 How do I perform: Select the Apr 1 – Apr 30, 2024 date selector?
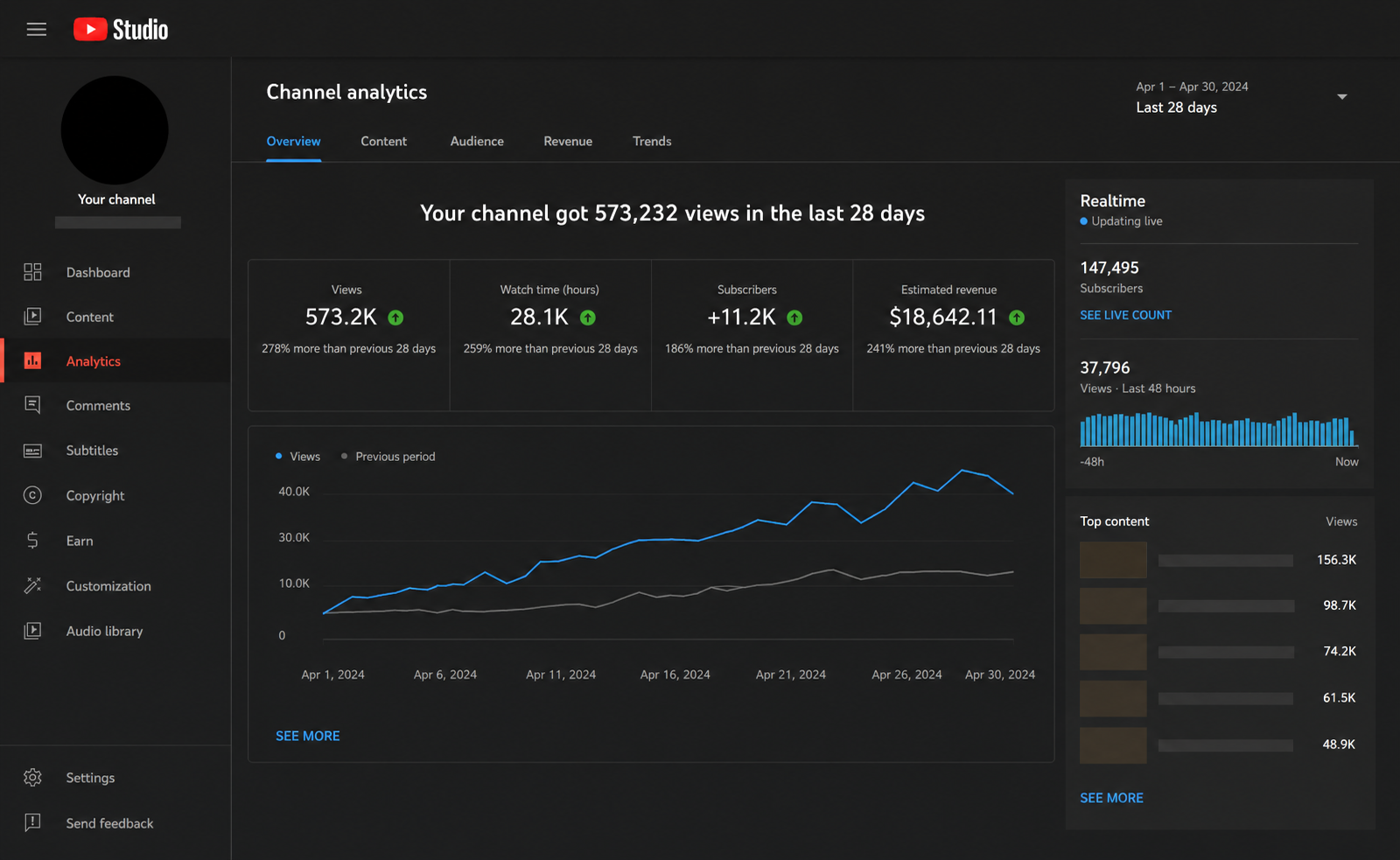tap(1192, 87)
